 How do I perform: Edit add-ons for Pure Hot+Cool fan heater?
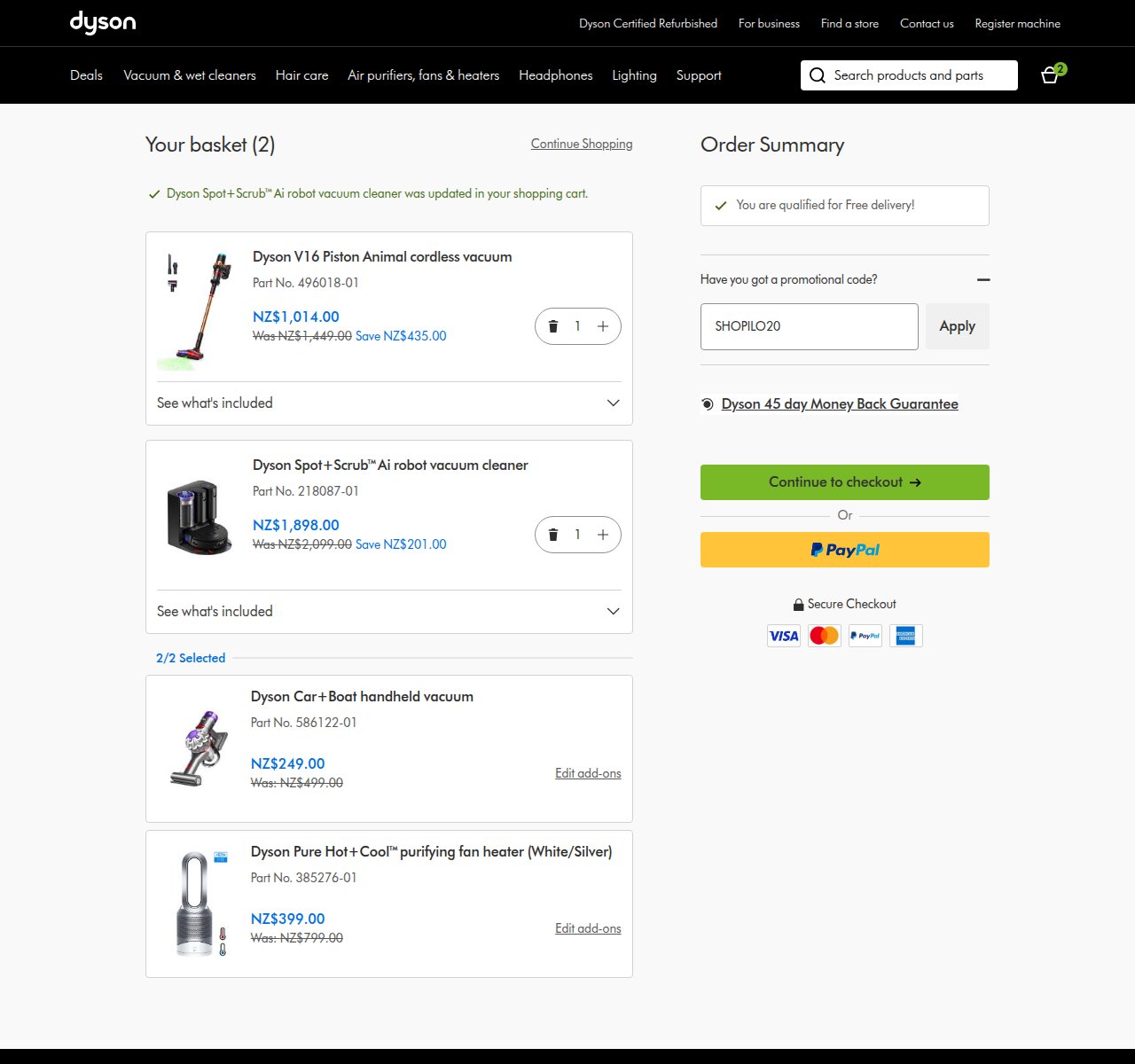588,928
